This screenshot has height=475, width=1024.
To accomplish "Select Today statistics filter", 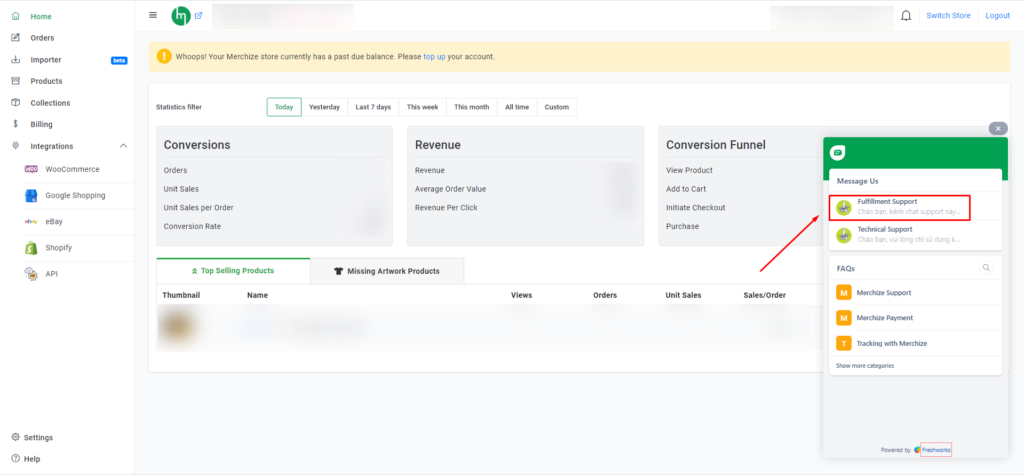I will point(284,107).
